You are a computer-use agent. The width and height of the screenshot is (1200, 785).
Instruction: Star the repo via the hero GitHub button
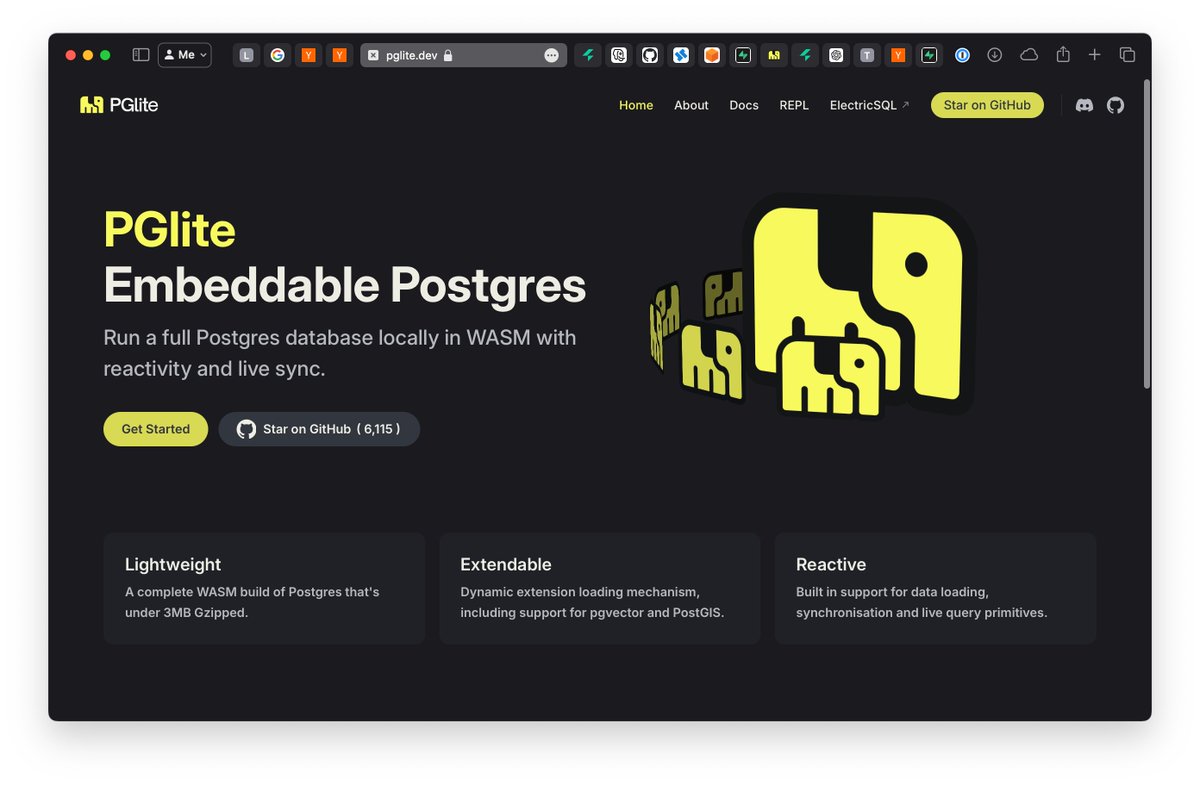click(x=319, y=428)
